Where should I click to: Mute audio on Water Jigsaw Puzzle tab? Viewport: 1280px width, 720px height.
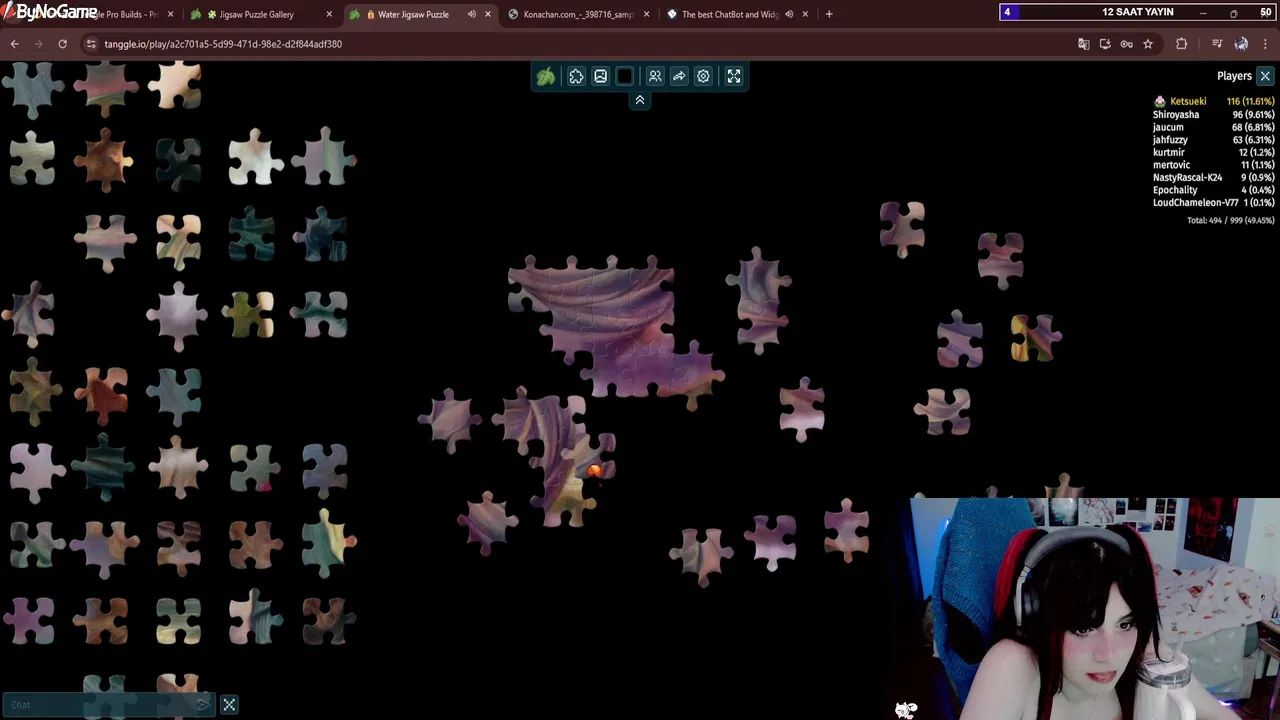click(x=472, y=14)
